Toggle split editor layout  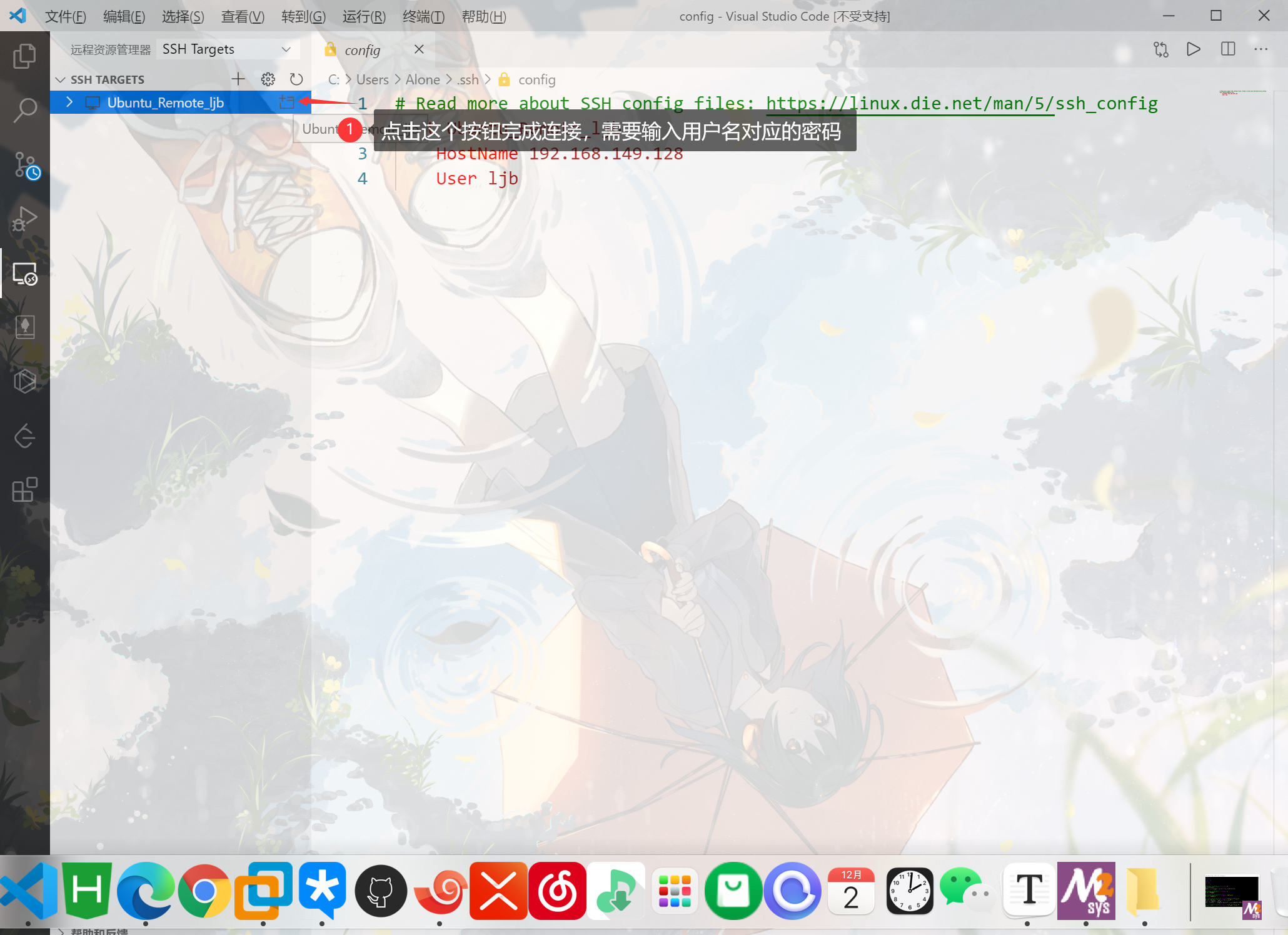point(1227,49)
